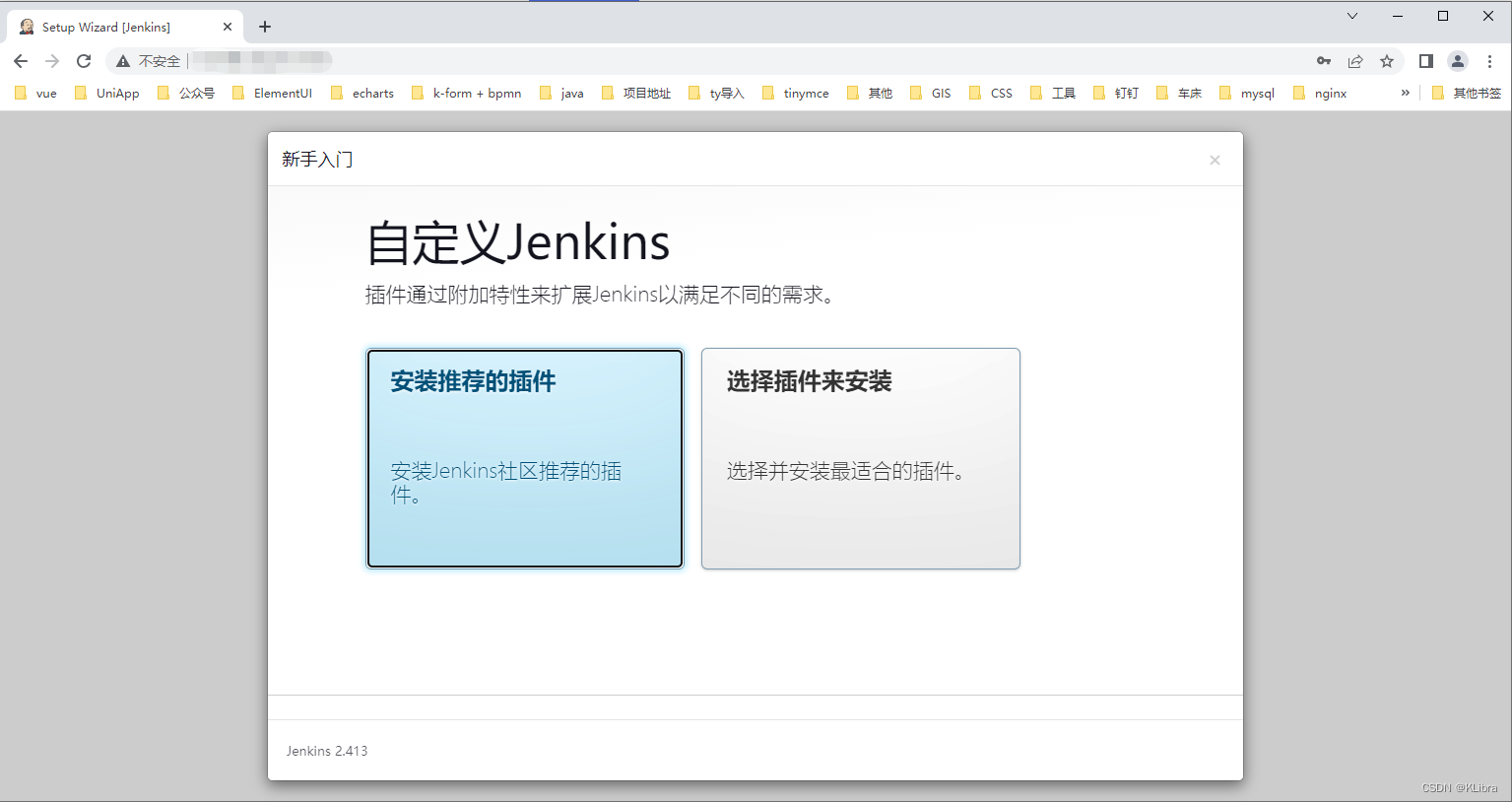Maximize the Chrome window

coord(1443,16)
